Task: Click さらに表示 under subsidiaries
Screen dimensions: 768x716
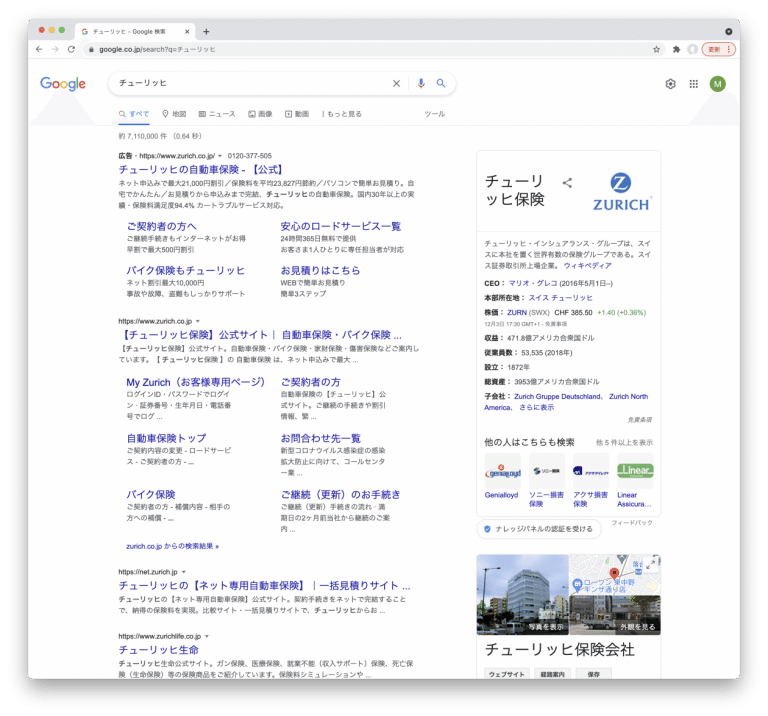Action: 536,407
